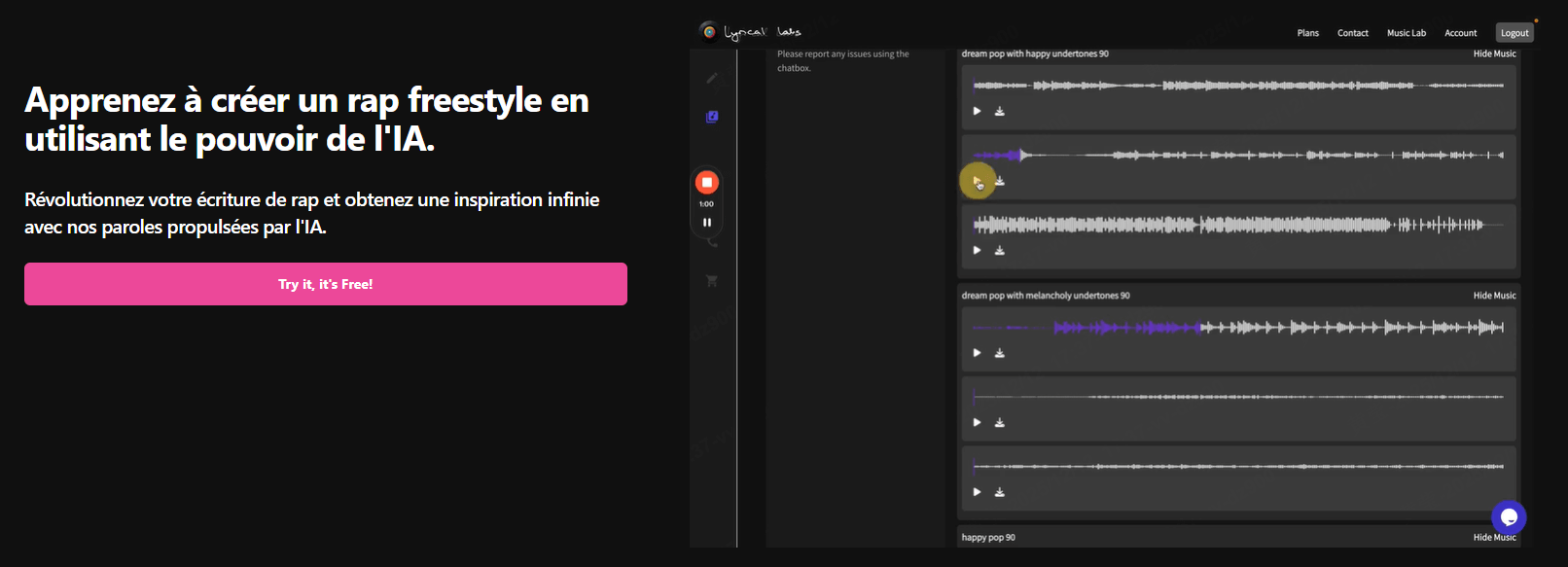
Task: Play second track of melancholy undertones group
Action: click(977, 422)
